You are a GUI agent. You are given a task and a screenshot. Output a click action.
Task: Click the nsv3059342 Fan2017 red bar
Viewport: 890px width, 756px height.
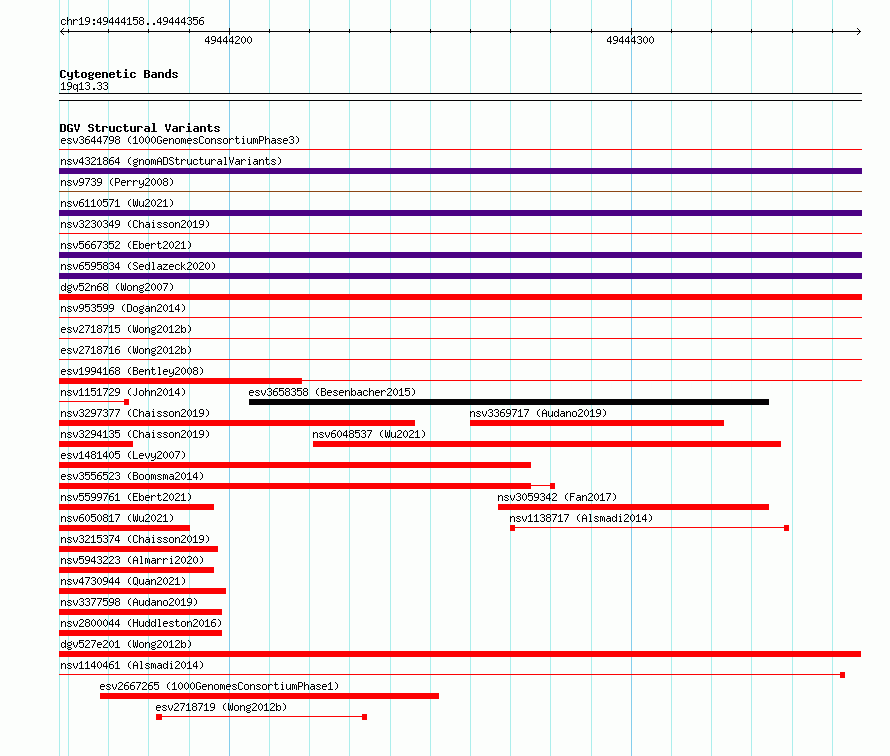click(x=633, y=507)
